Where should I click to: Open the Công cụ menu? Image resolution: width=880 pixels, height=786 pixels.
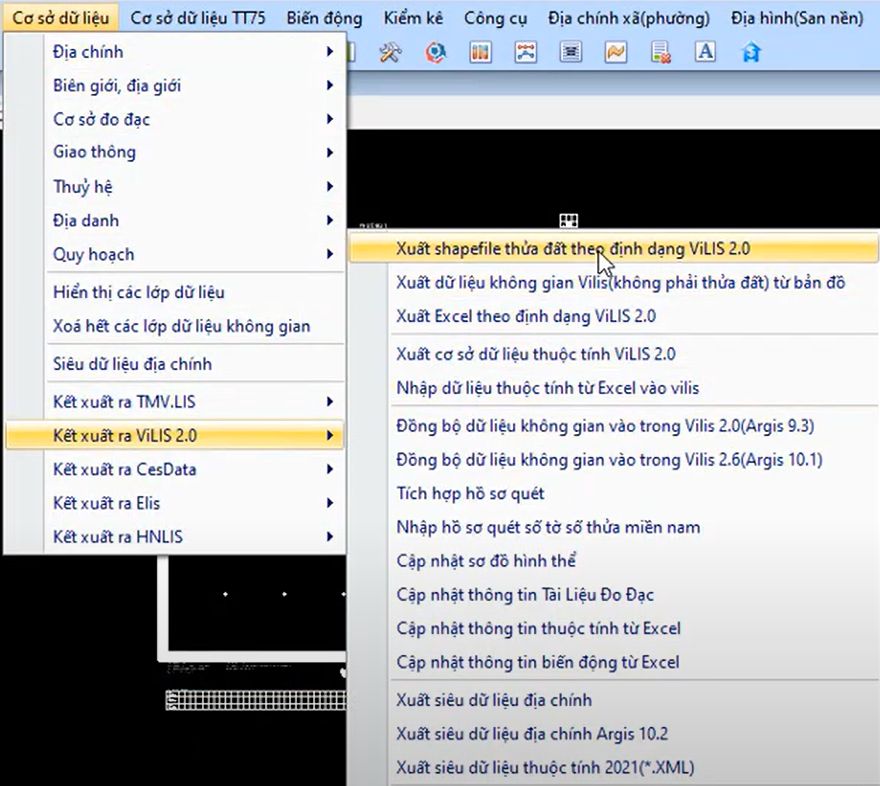click(496, 17)
